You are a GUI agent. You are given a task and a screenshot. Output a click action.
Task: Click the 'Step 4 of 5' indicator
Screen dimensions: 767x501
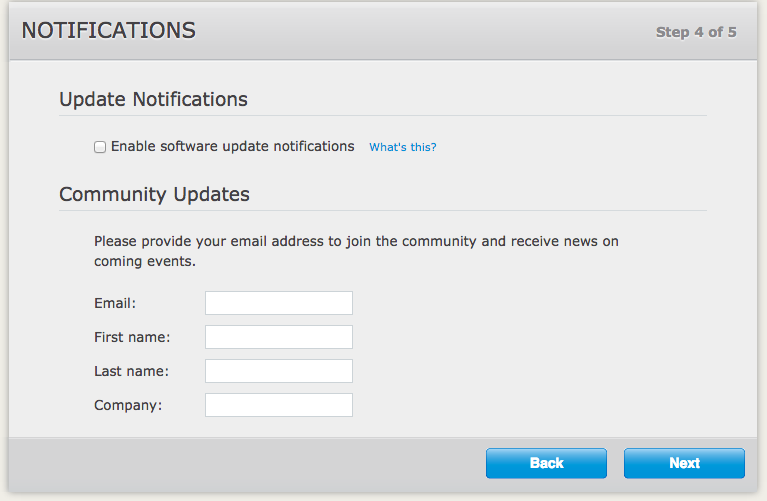(696, 32)
